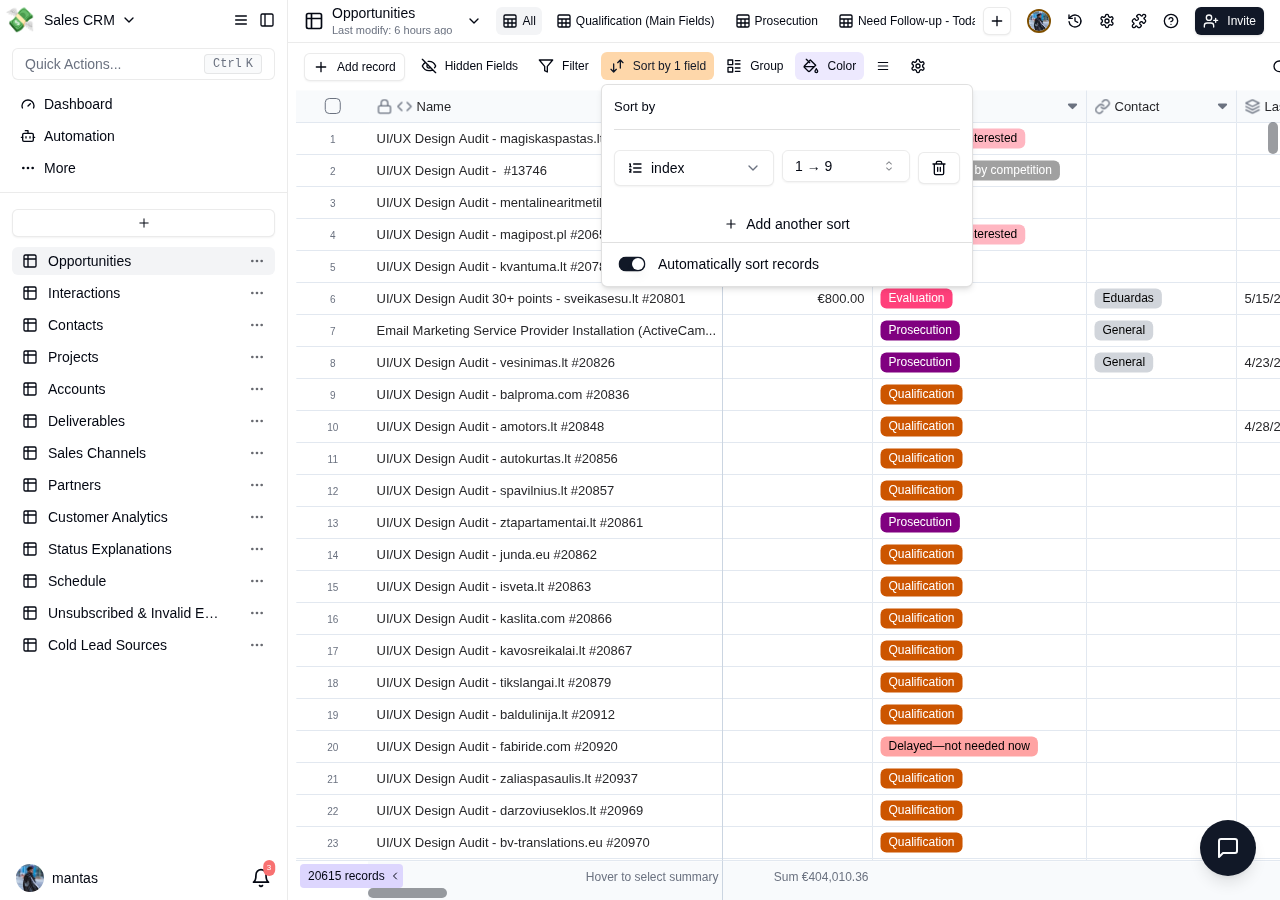Open the Contact column dropdown arrow

click(x=1222, y=106)
